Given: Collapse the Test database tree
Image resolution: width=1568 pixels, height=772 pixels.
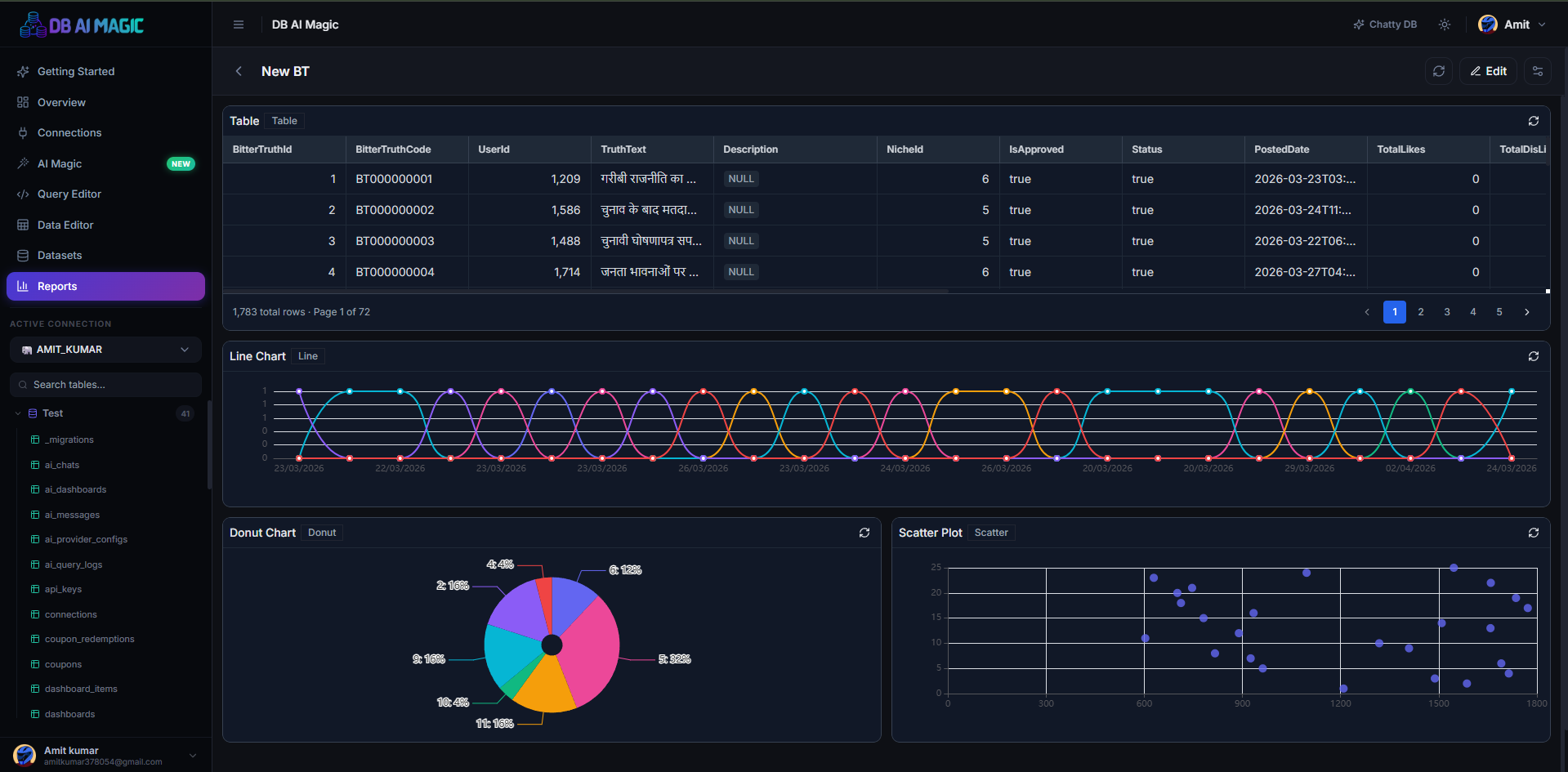Looking at the screenshot, I should point(18,413).
